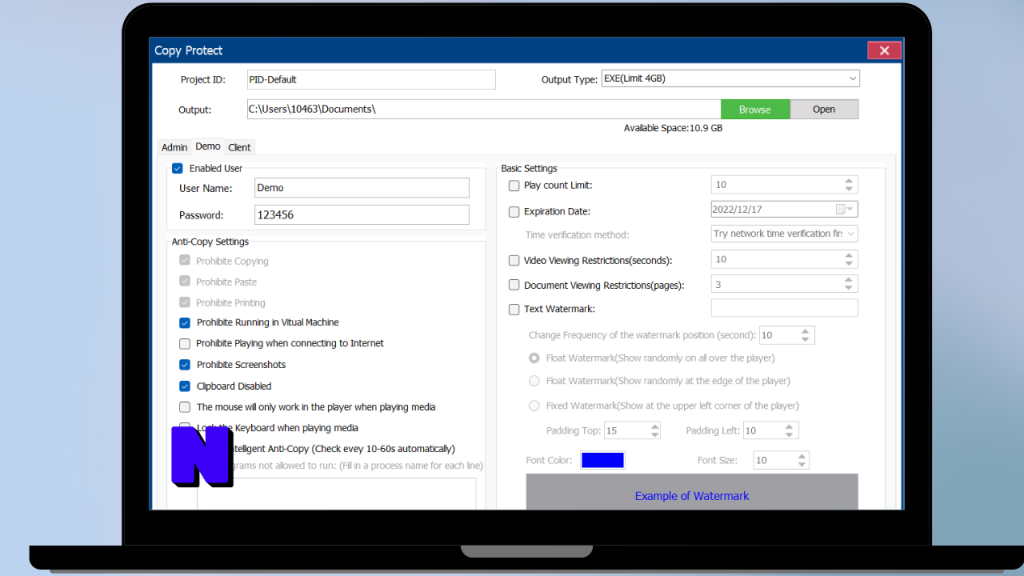
Task: Click the Project ID input field
Action: 371,80
